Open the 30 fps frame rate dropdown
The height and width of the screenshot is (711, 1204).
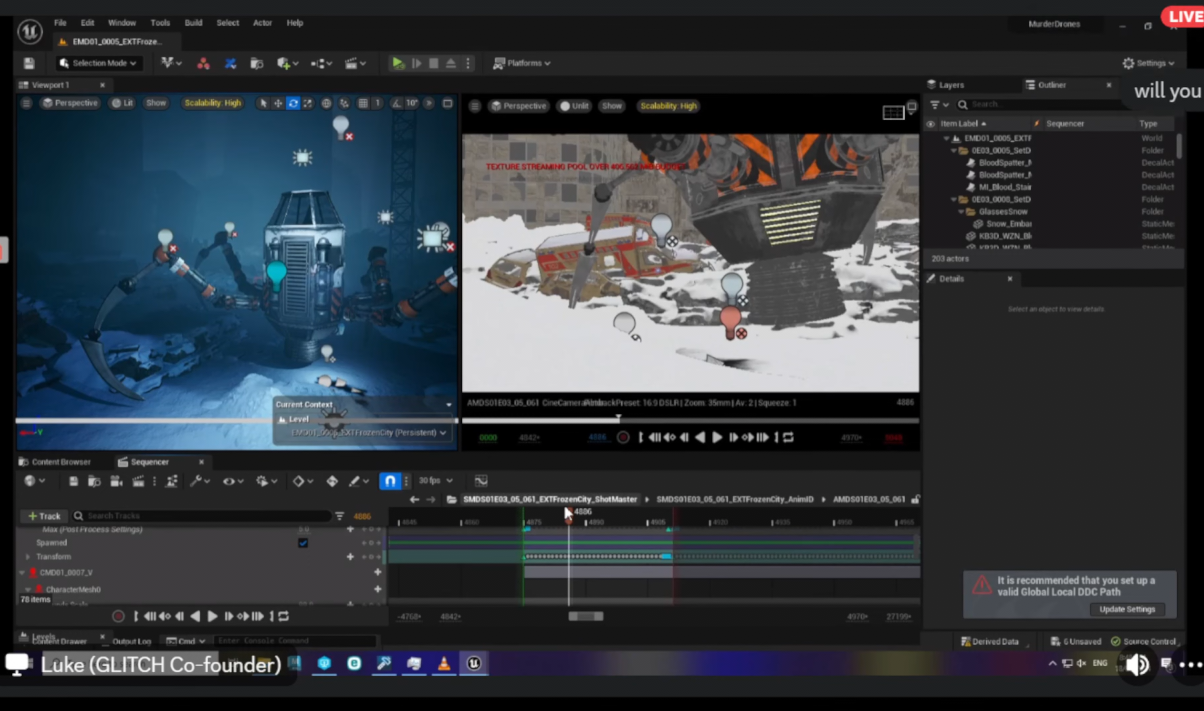(435, 481)
